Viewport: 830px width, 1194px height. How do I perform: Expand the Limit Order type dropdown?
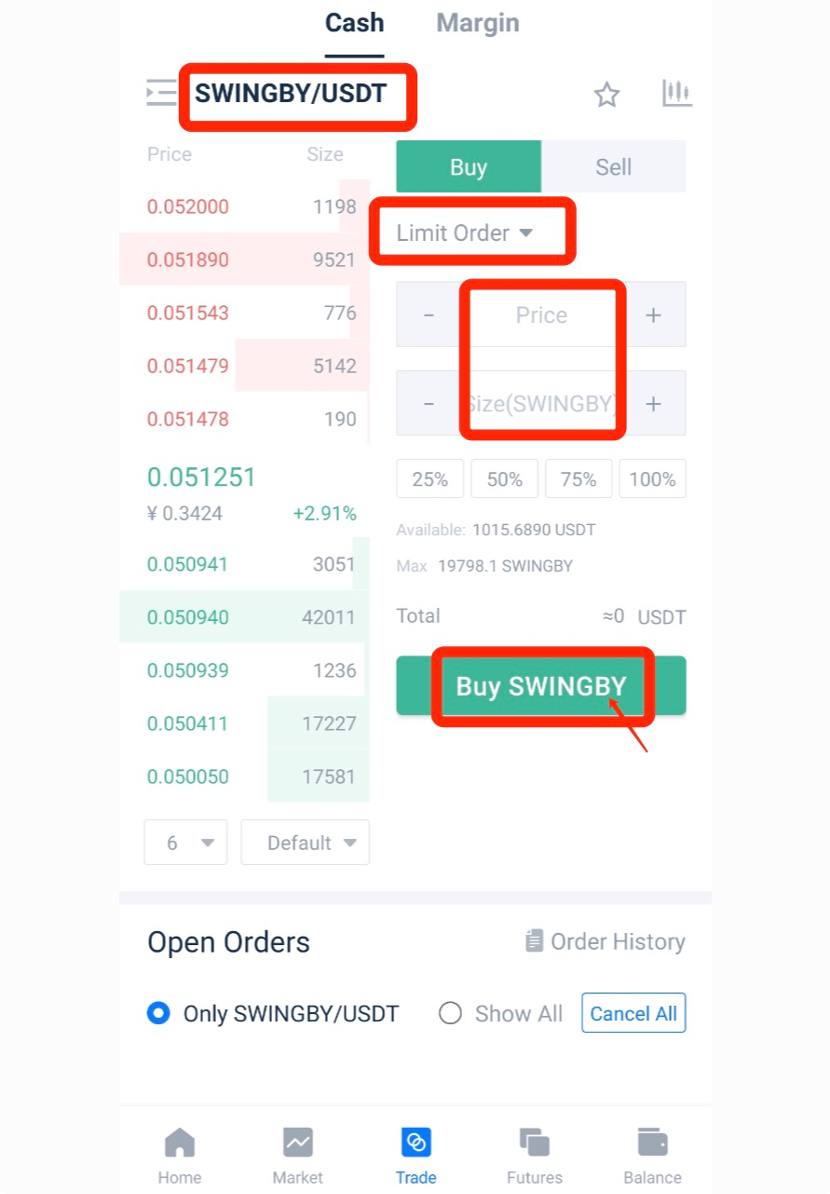(465, 233)
